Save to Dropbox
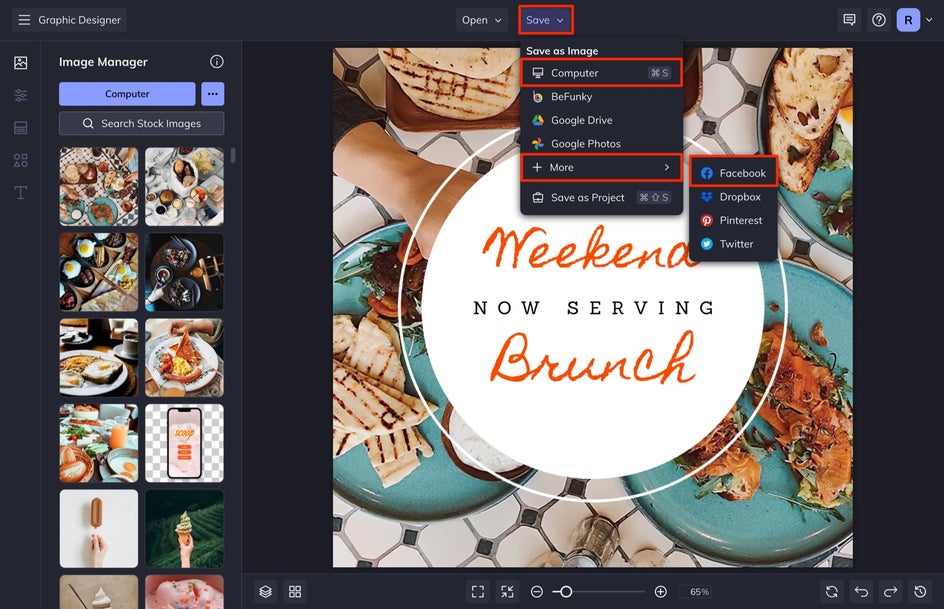The width and height of the screenshot is (944, 609). tap(733, 197)
